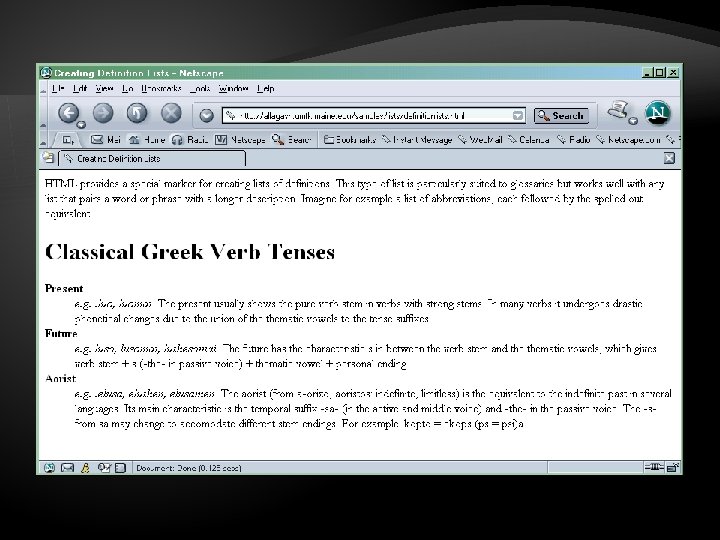
Task: Click the Navigator icon in status bar
Action: click(x=49, y=468)
